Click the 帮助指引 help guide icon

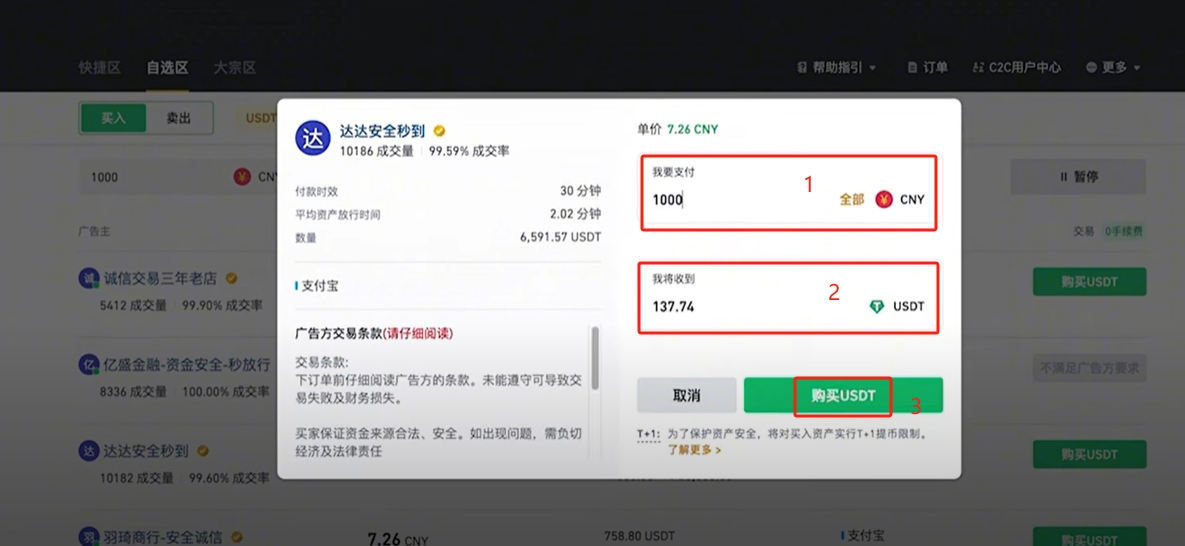(x=802, y=67)
